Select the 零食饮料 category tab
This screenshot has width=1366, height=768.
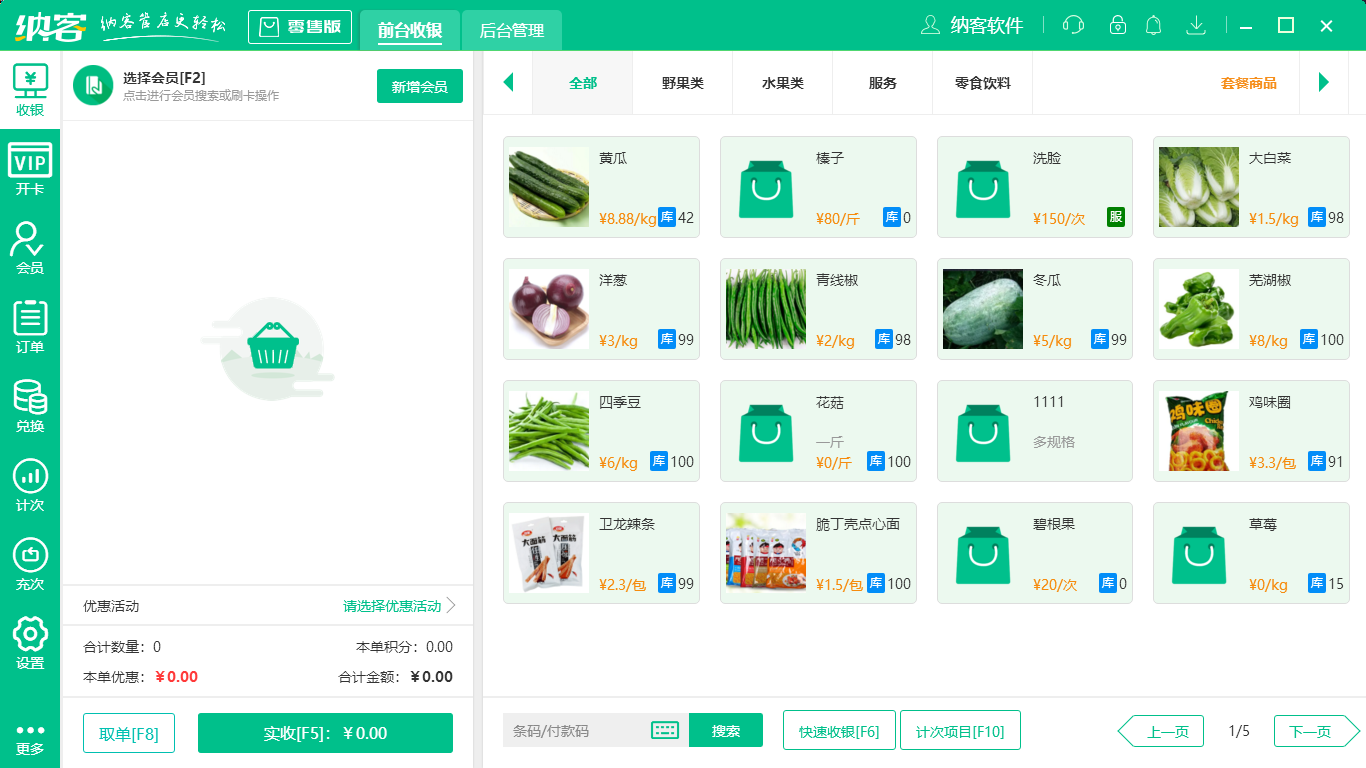pos(983,83)
